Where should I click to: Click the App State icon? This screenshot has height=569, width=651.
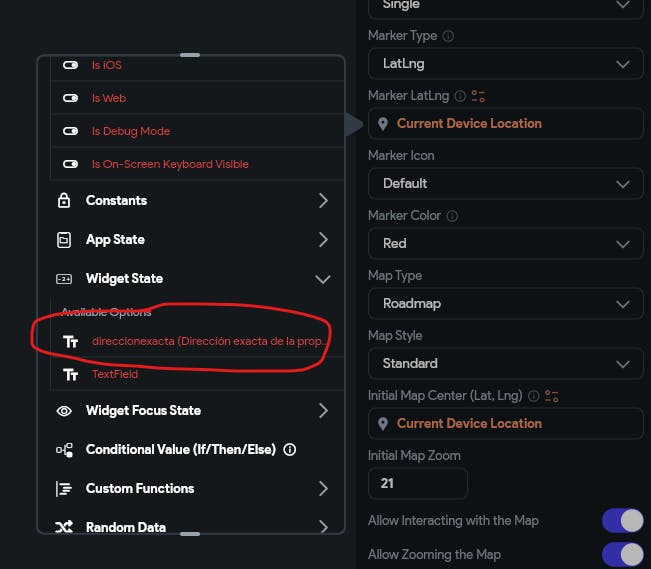click(x=64, y=240)
